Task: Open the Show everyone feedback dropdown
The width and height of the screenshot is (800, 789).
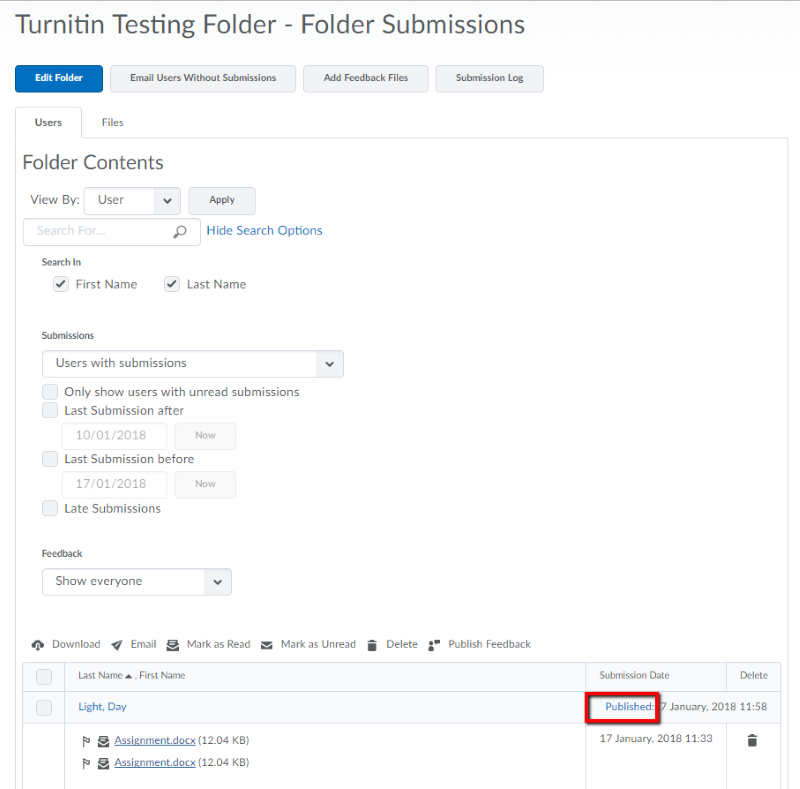Action: (x=137, y=582)
